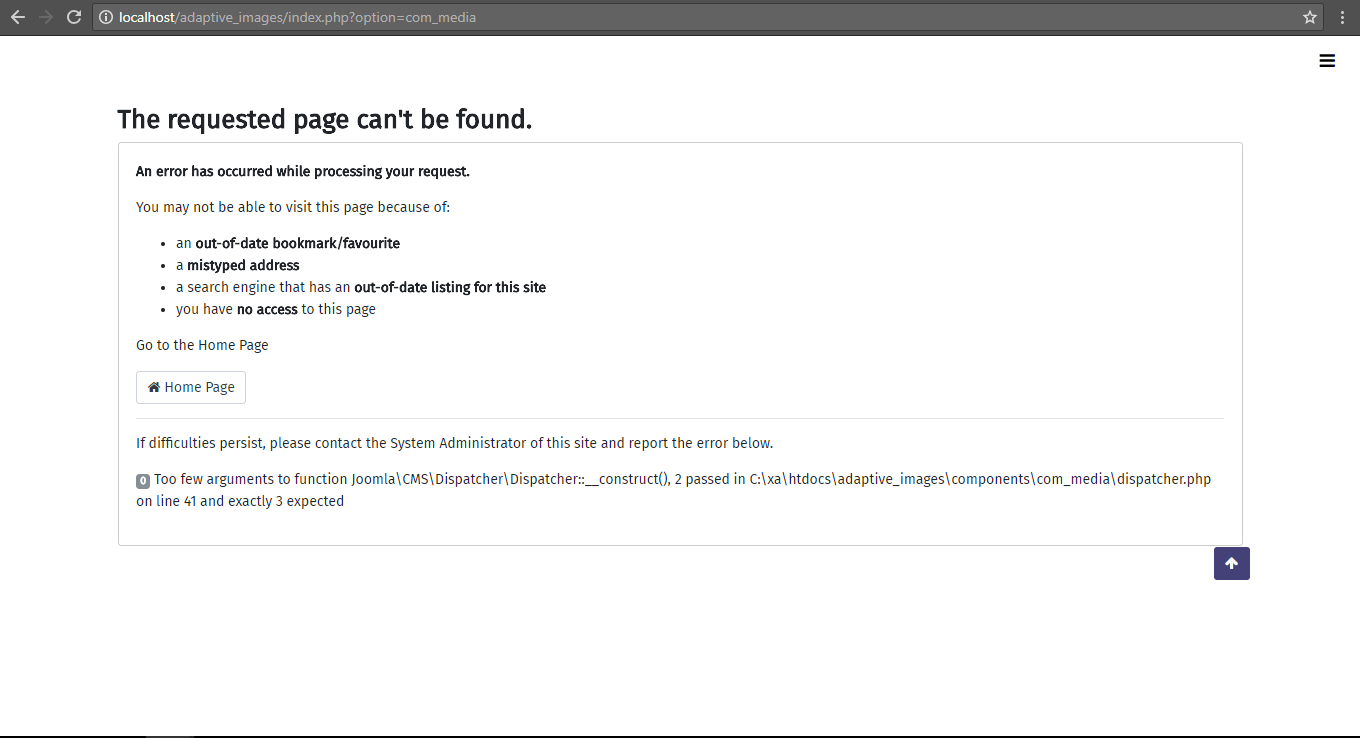Click the "Go to the Home Page" text
This screenshot has width=1360, height=738.
coord(202,345)
